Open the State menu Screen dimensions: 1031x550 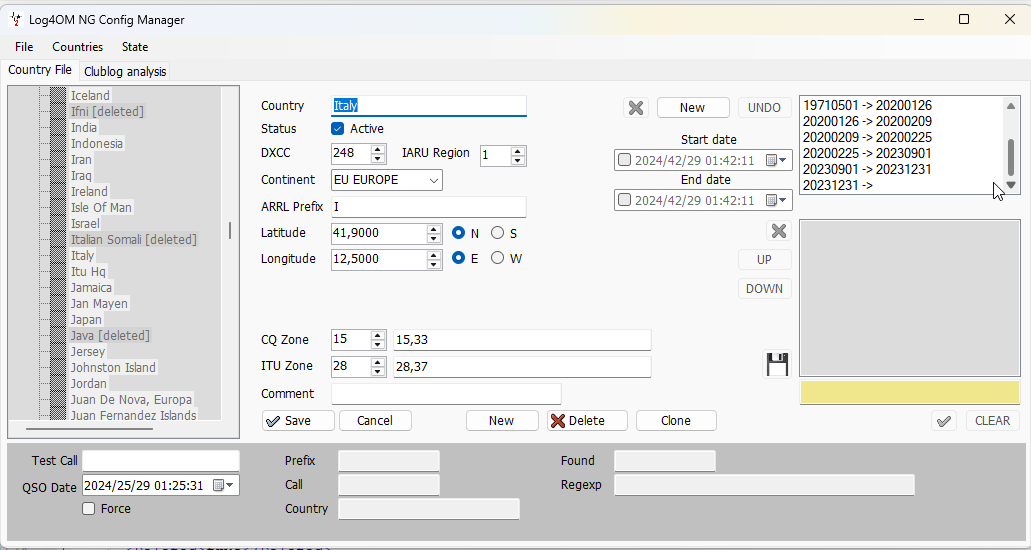[135, 47]
